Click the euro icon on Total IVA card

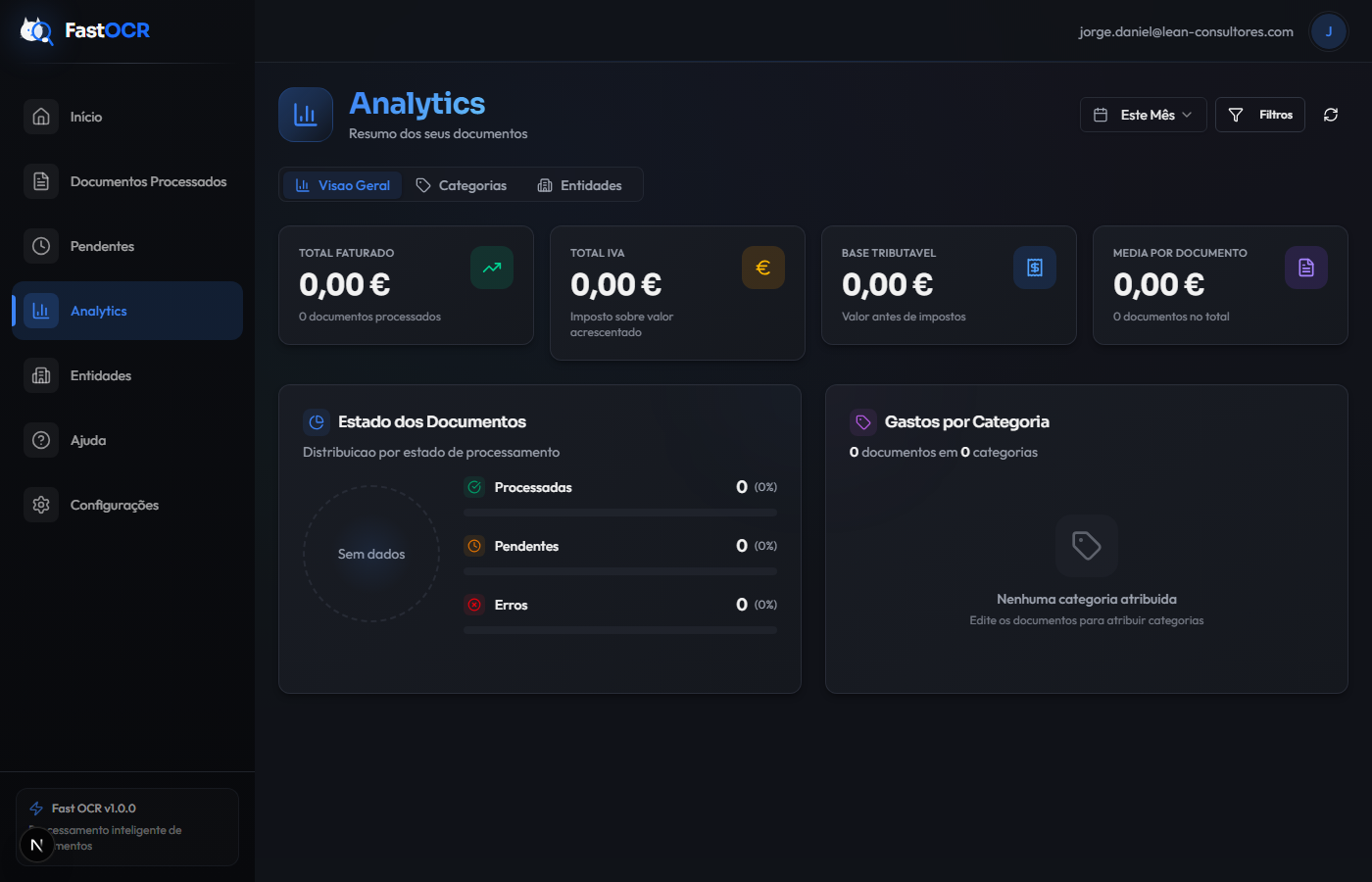tap(763, 267)
